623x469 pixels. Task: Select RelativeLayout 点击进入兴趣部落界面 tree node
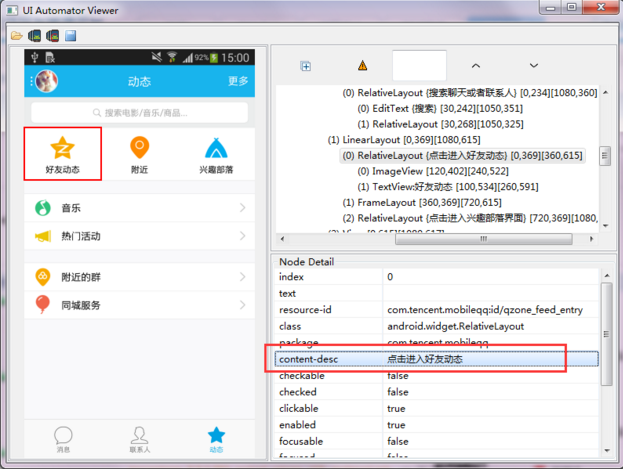pyautogui.click(x=470, y=218)
